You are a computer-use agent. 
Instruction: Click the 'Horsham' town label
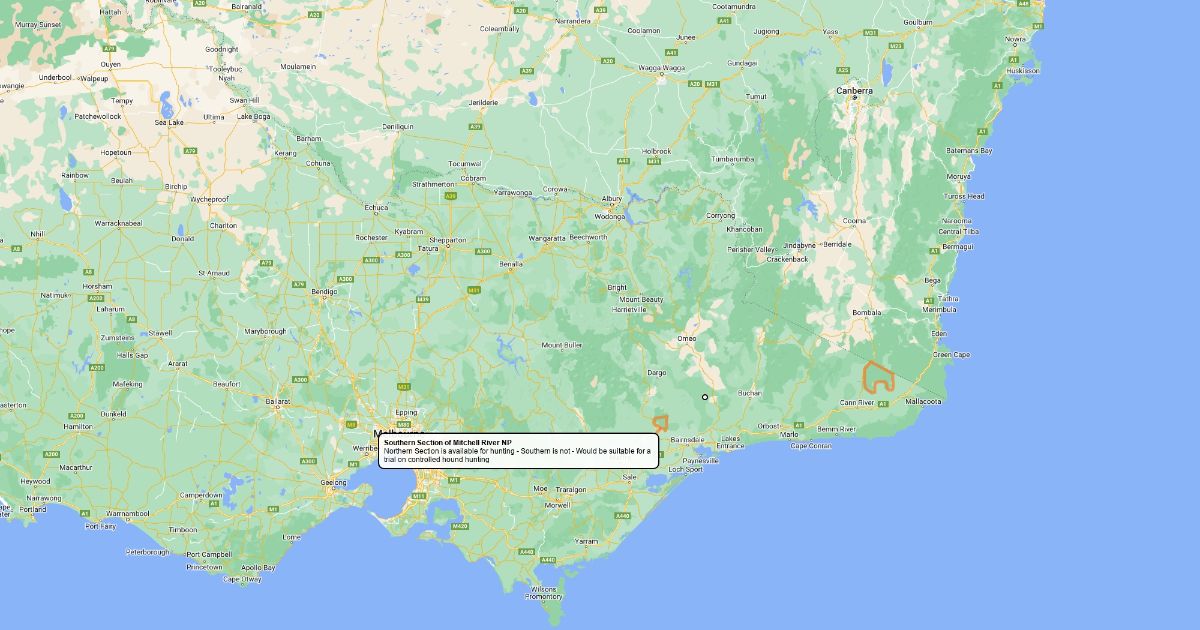97,286
